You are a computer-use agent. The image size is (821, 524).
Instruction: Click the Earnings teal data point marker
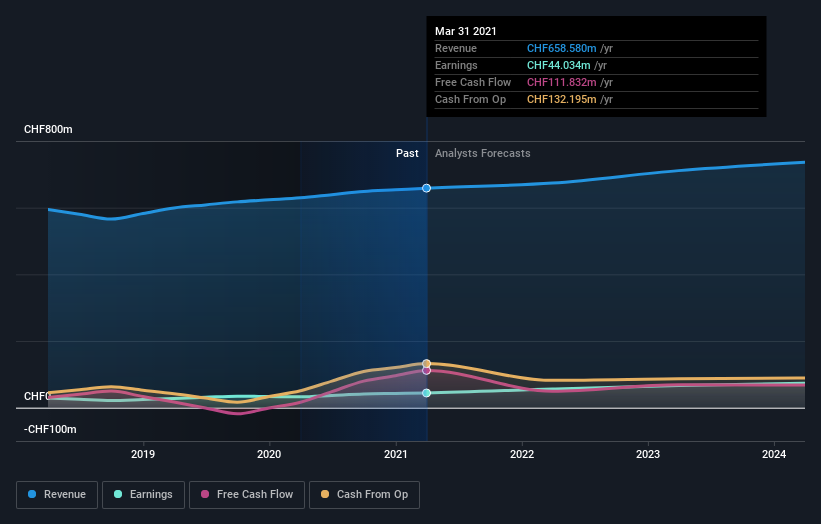[427, 393]
